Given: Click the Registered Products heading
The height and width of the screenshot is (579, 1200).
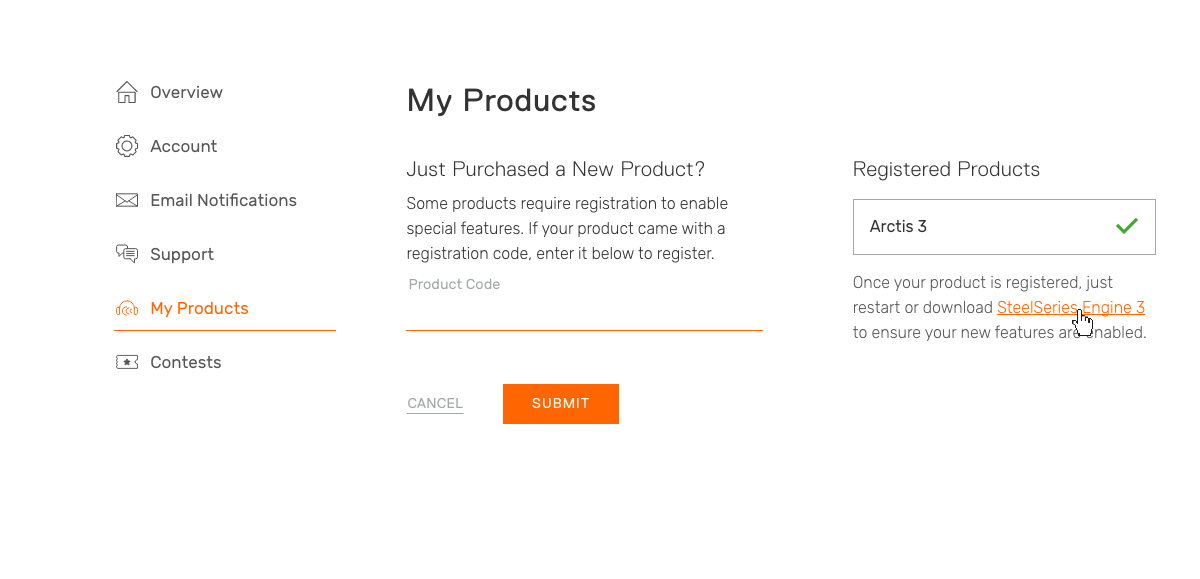Looking at the screenshot, I should (x=946, y=169).
